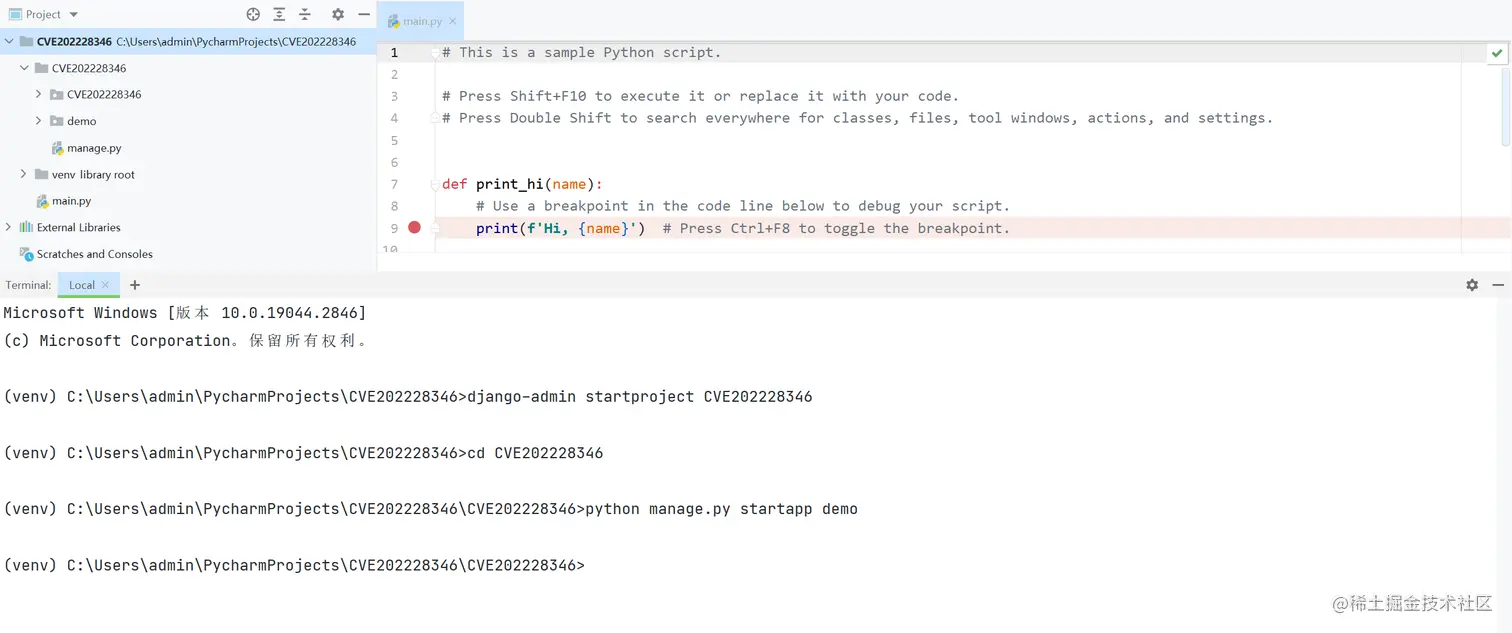Click the 'django-admin startproject CVE202228346' command line
This screenshot has width=1512, height=633.
pyautogui.click(x=408, y=397)
